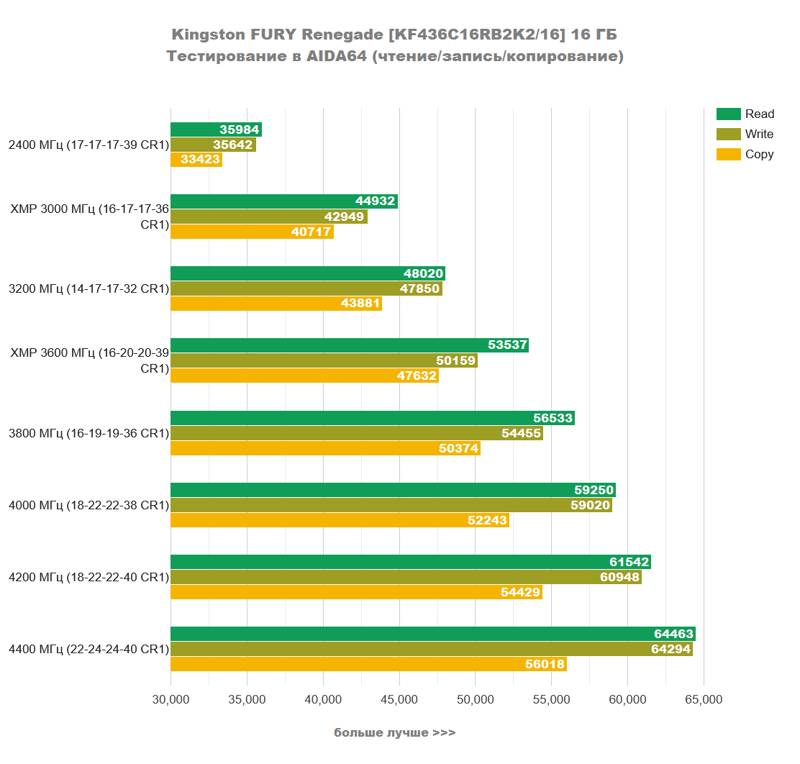This screenshot has height=764, width=800.
Task: Click the 2400 МГц category label
Action: (x=88, y=145)
